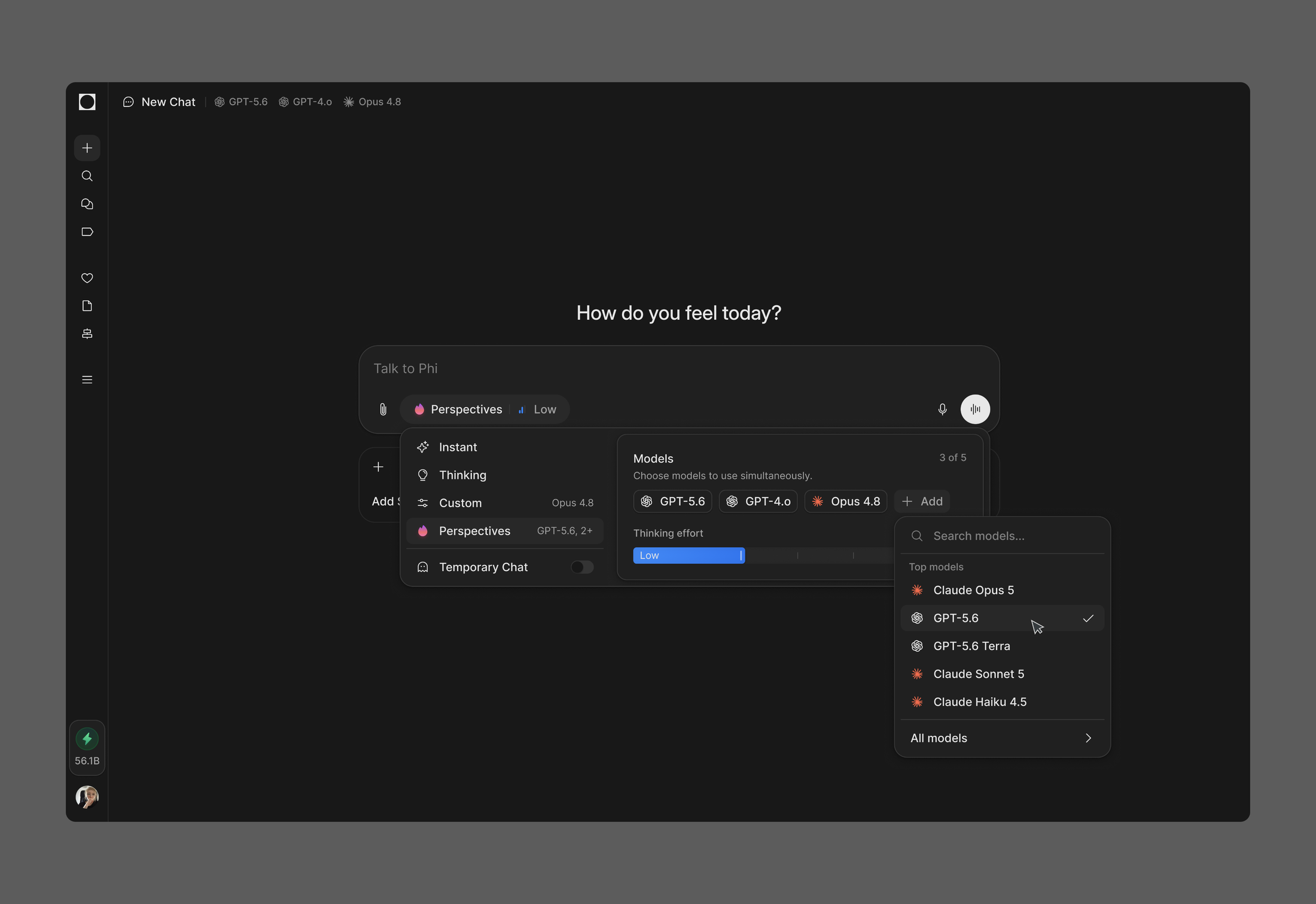Click the Opus 4.8 label in the header
Image resolution: width=1316 pixels, height=904 pixels.
pyautogui.click(x=372, y=102)
